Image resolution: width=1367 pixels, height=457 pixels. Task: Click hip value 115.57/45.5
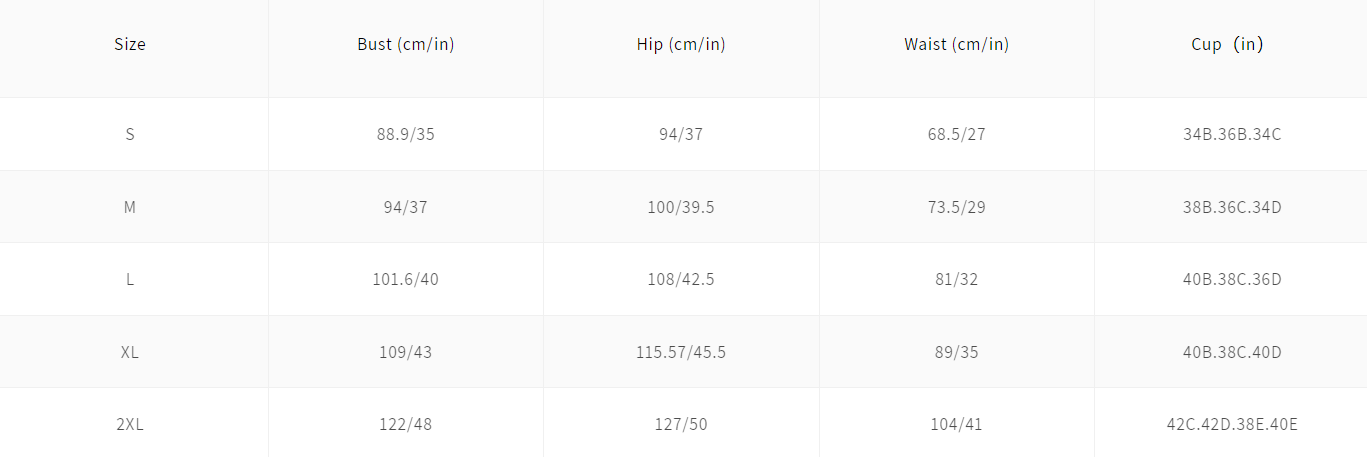pos(681,352)
